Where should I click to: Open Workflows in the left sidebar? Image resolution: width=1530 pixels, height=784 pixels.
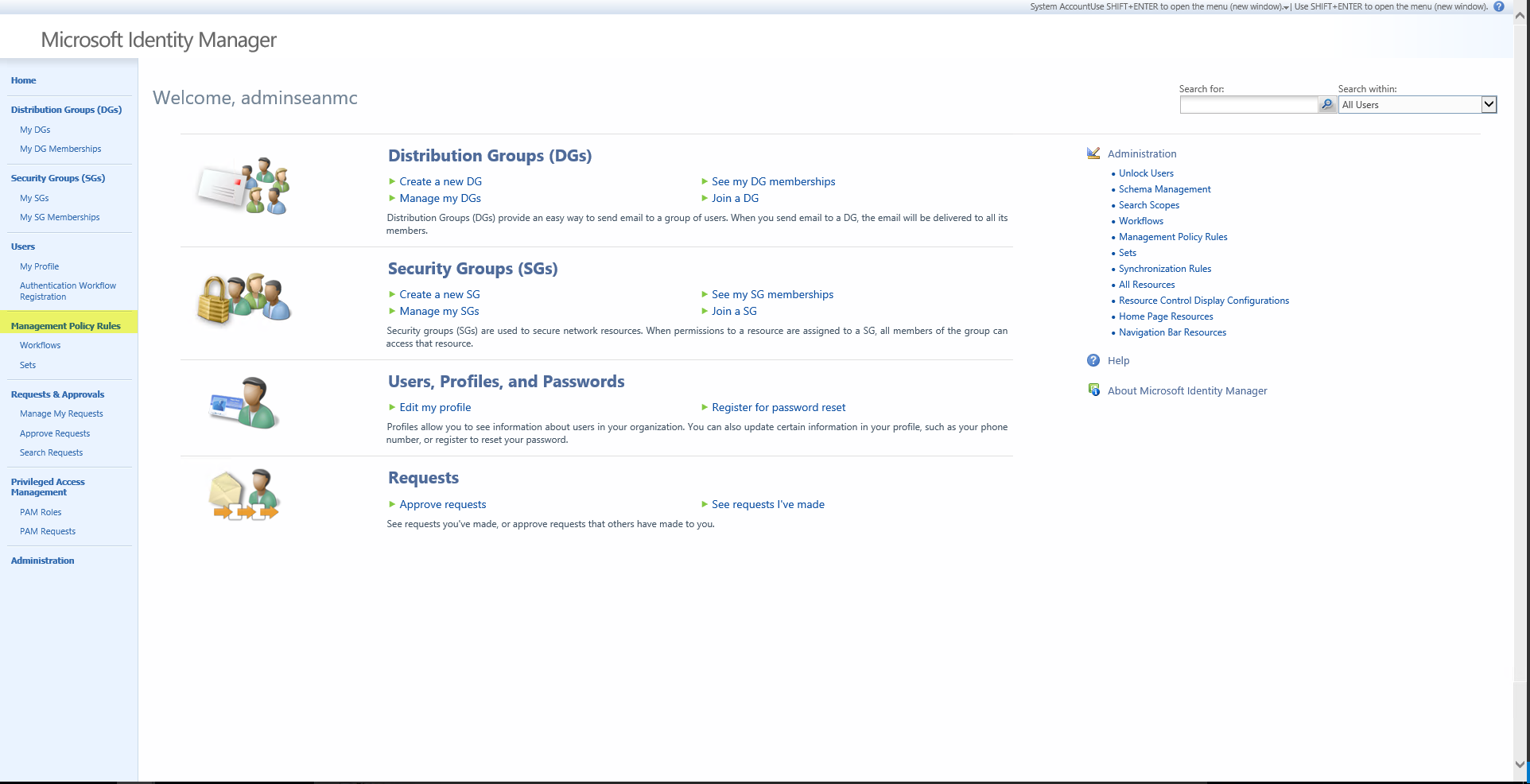click(41, 345)
